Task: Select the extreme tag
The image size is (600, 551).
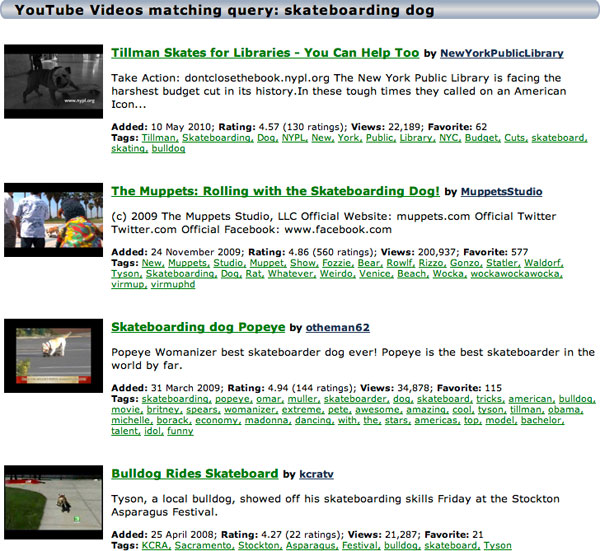Action: [x=303, y=409]
